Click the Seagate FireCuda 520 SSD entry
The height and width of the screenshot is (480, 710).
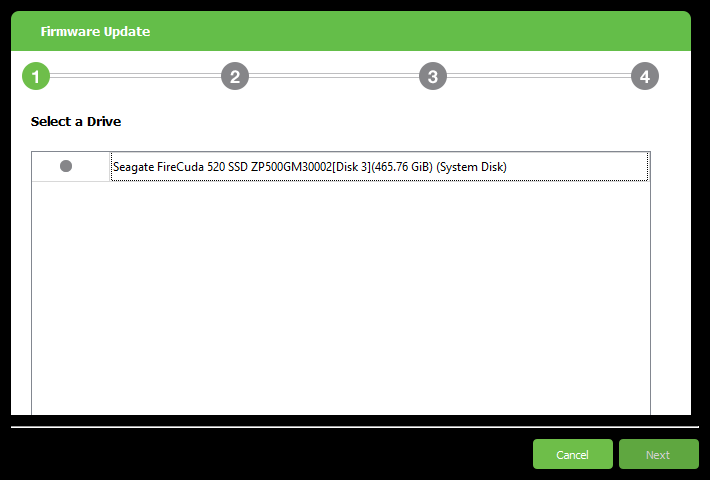[x=379, y=167]
